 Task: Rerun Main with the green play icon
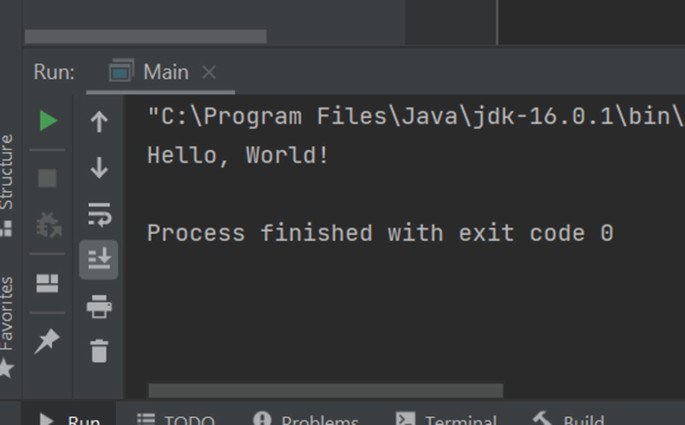pos(48,121)
